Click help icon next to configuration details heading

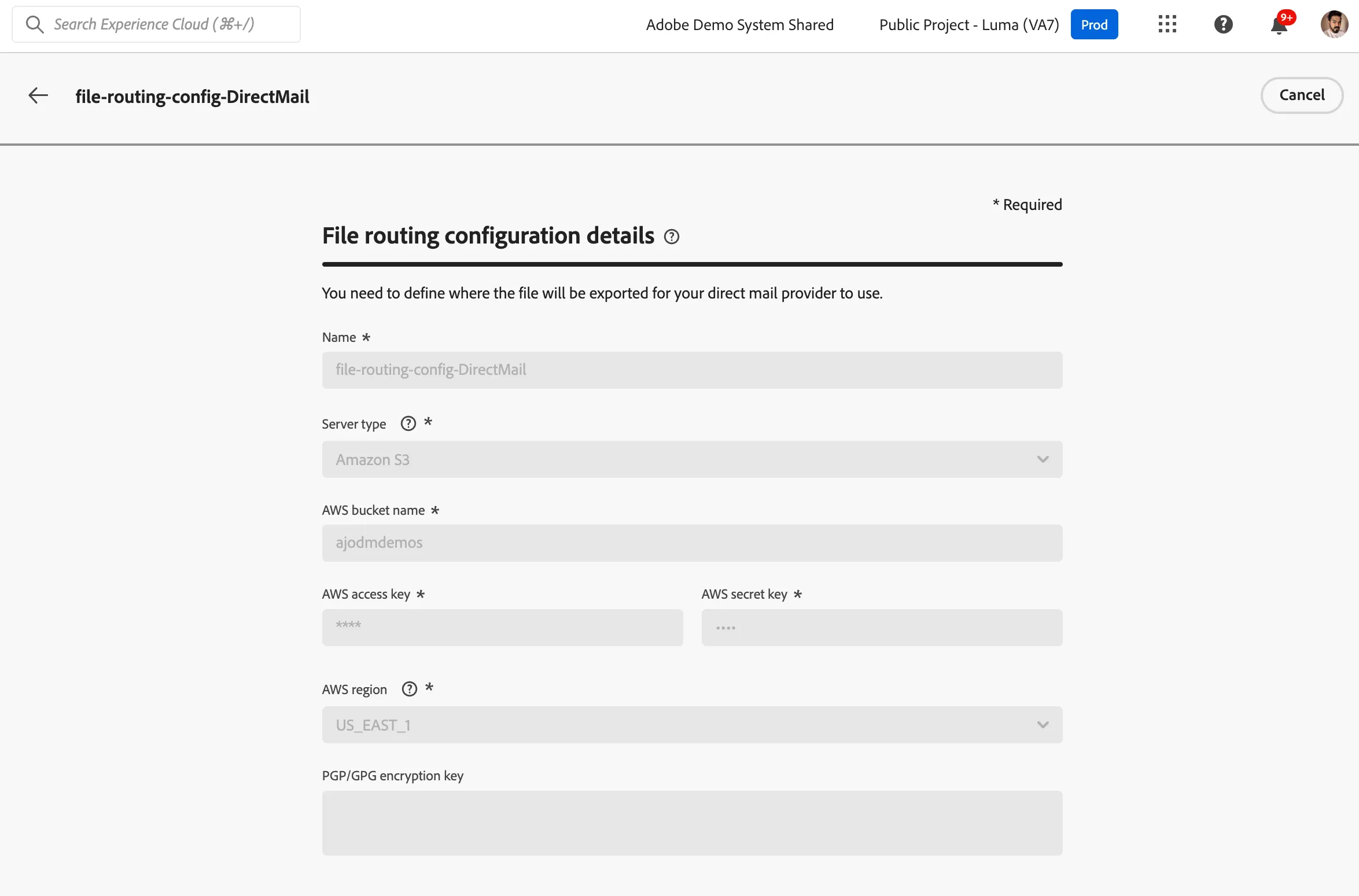coord(671,237)
